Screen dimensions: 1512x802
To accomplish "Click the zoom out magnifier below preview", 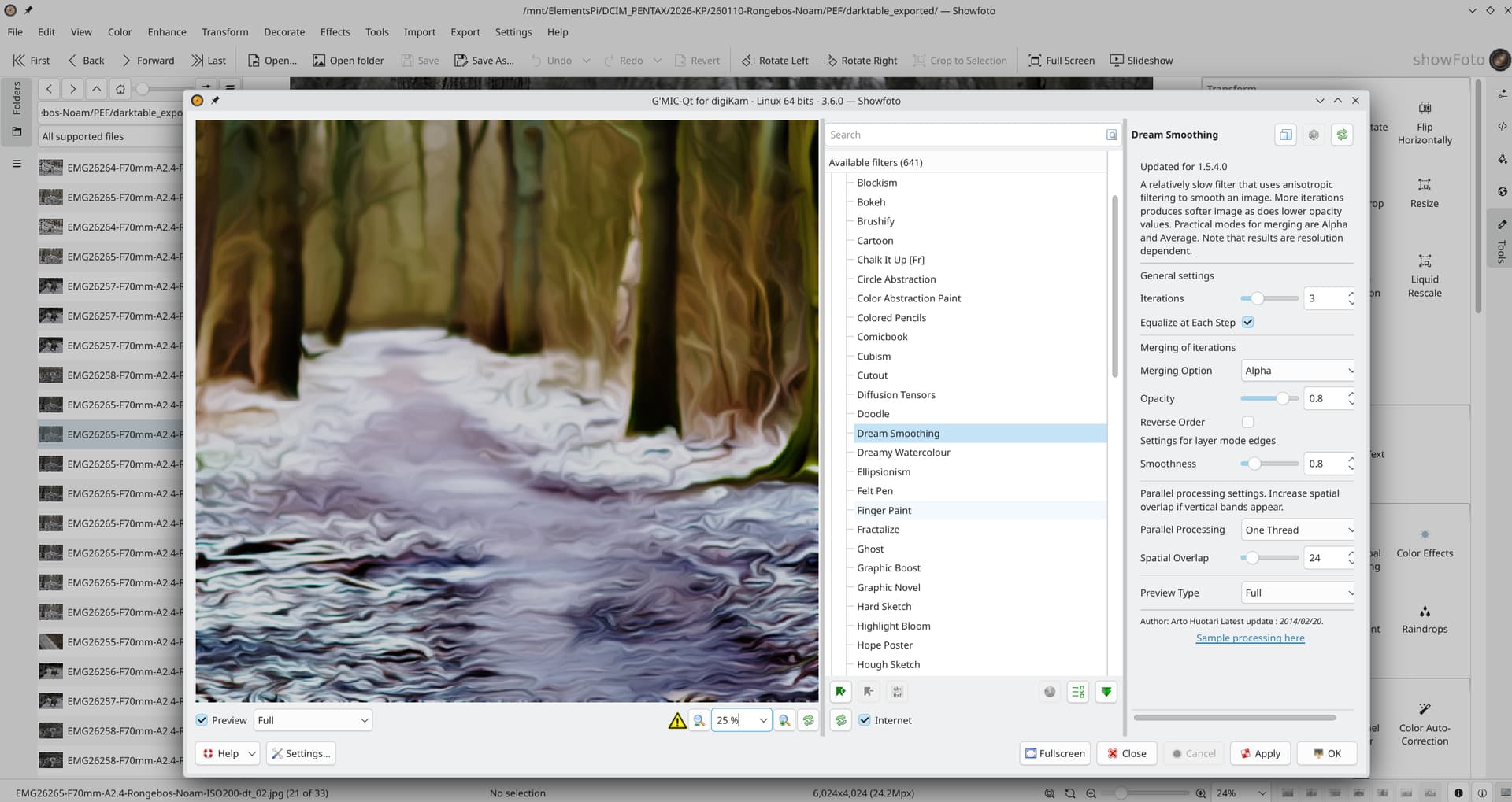I will [x=699, y=720].
